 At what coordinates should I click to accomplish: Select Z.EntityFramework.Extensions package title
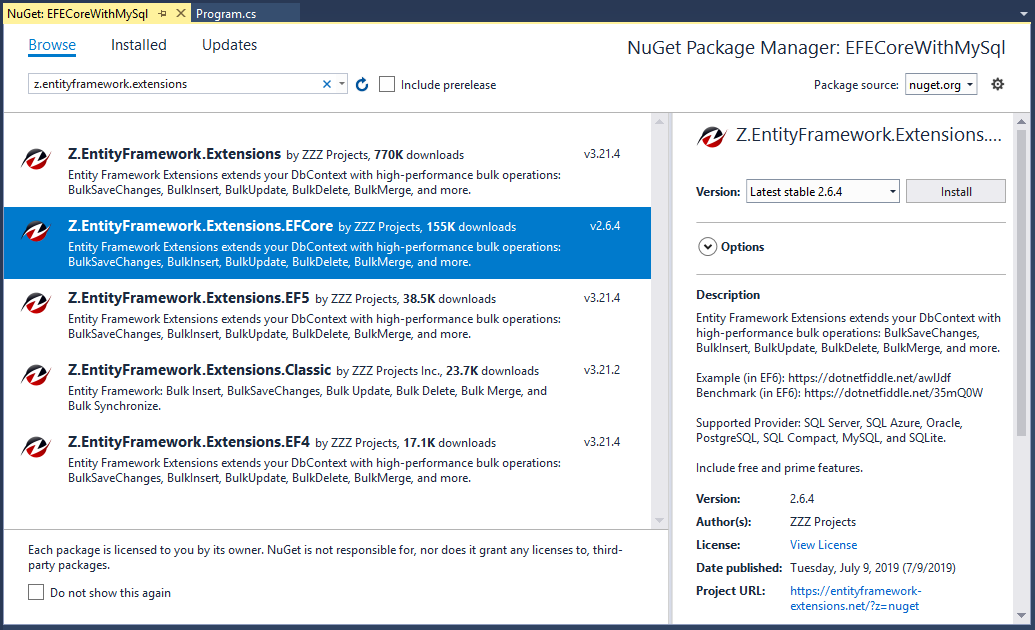click(x=174, y=154)
